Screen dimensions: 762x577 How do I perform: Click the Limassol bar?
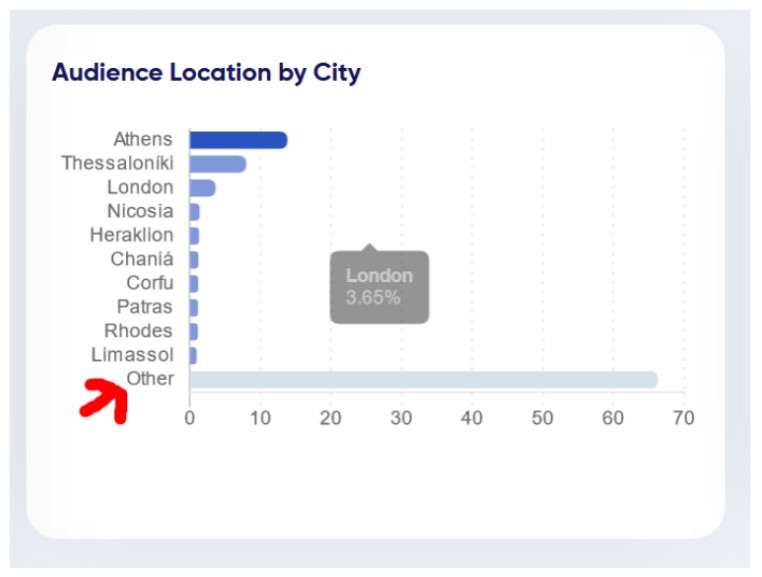tap(193, 355)
